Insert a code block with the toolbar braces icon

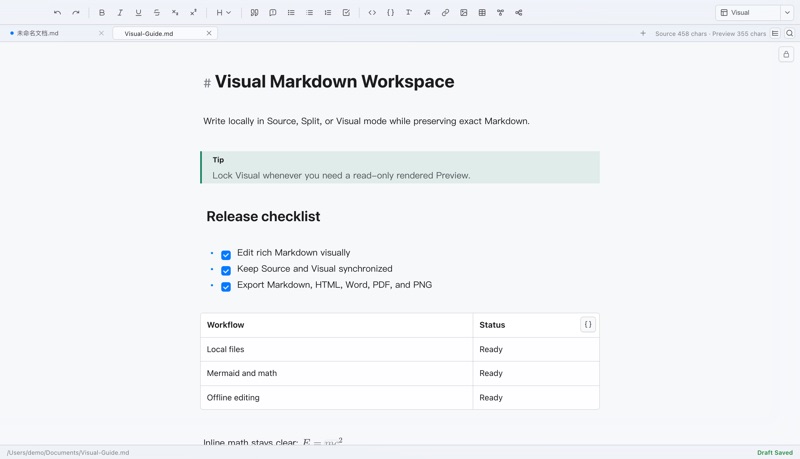[390, 13]
